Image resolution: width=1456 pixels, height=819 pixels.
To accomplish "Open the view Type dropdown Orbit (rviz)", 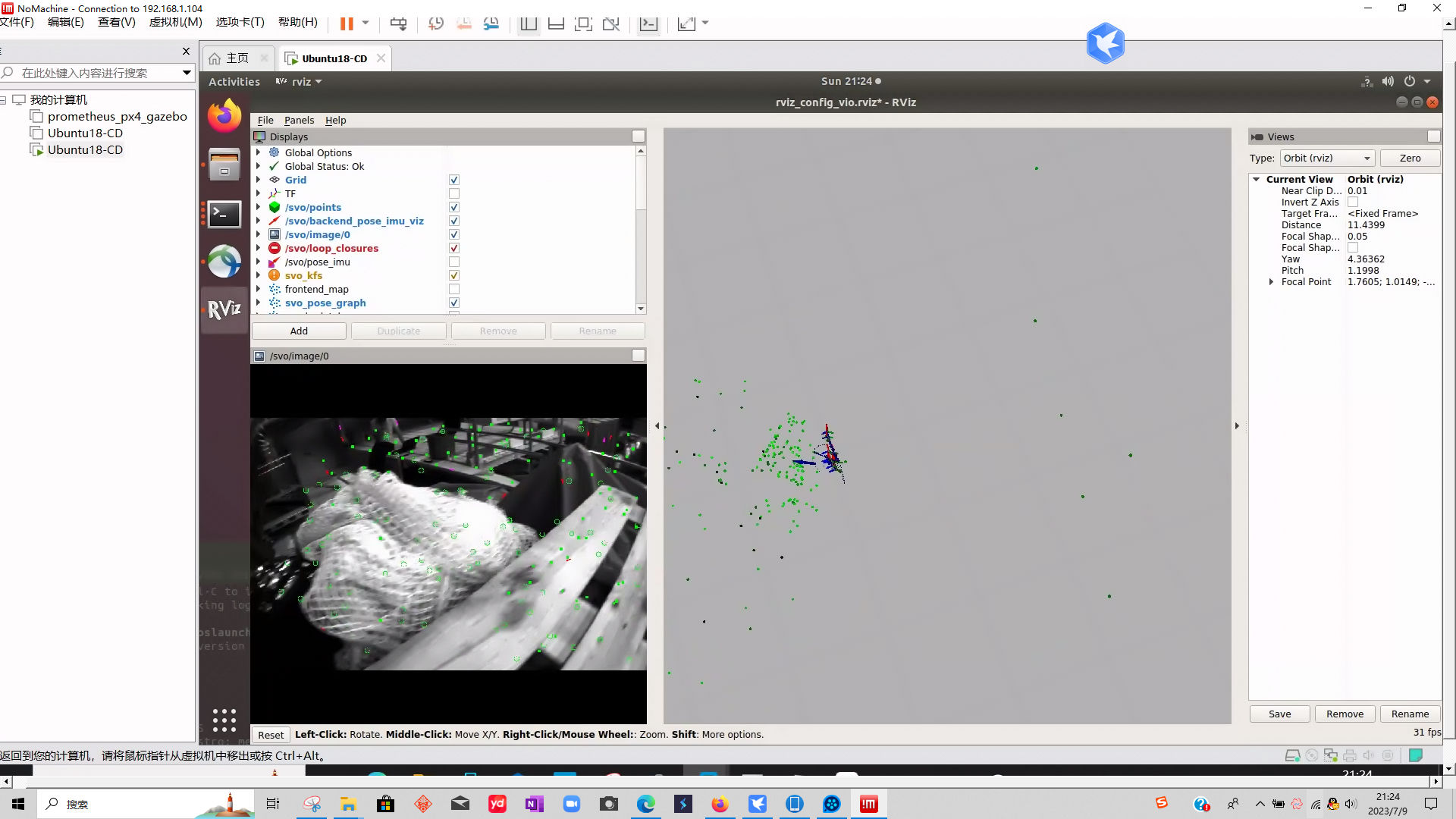I will click(1327, 158).
